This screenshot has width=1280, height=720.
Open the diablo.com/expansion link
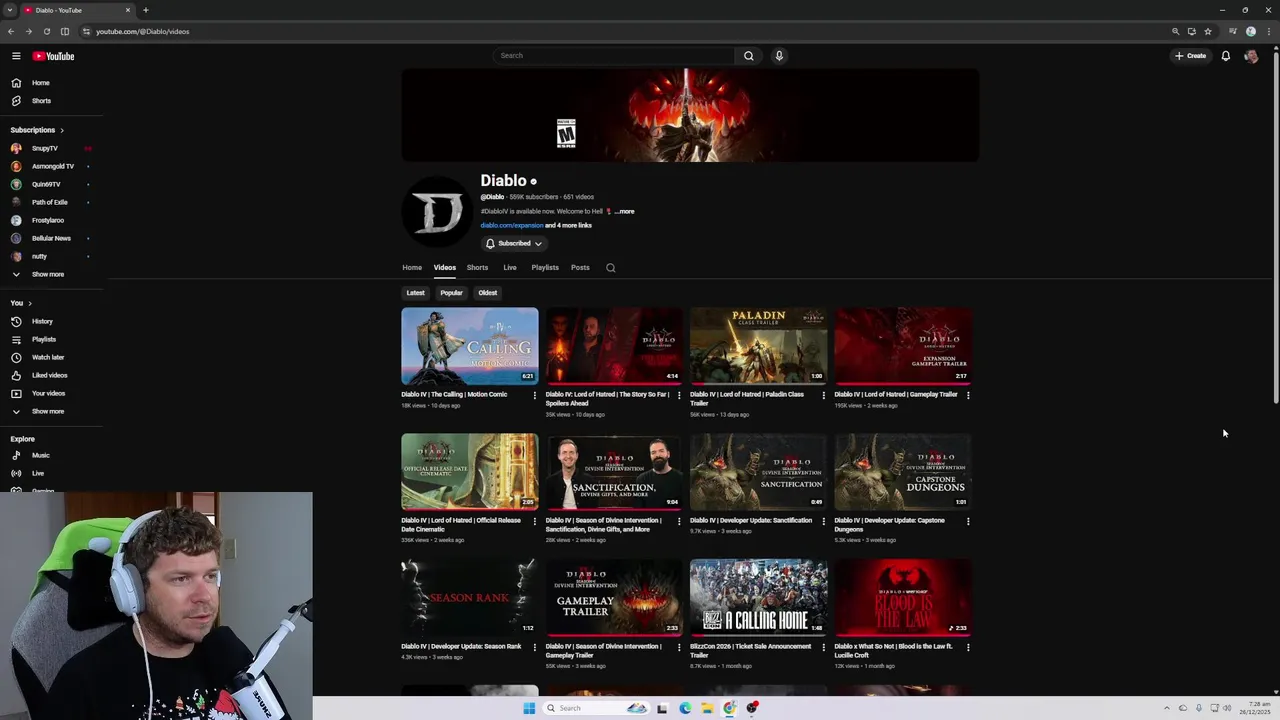(511, 225)
